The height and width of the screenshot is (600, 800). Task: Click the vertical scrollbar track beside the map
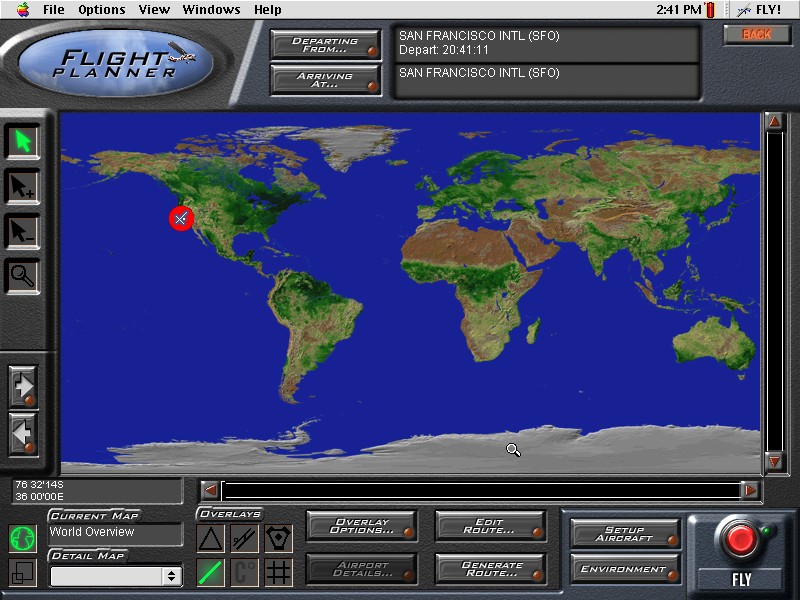coord(774,291)
